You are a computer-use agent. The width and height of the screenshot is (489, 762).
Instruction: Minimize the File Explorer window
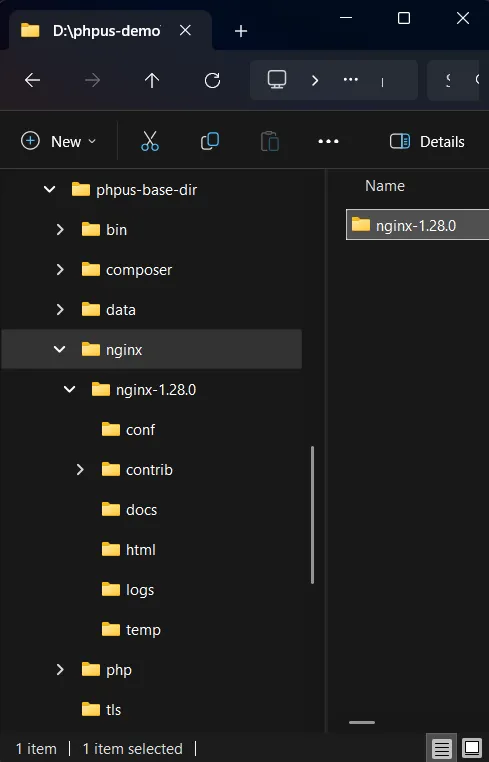click(346, 18)
